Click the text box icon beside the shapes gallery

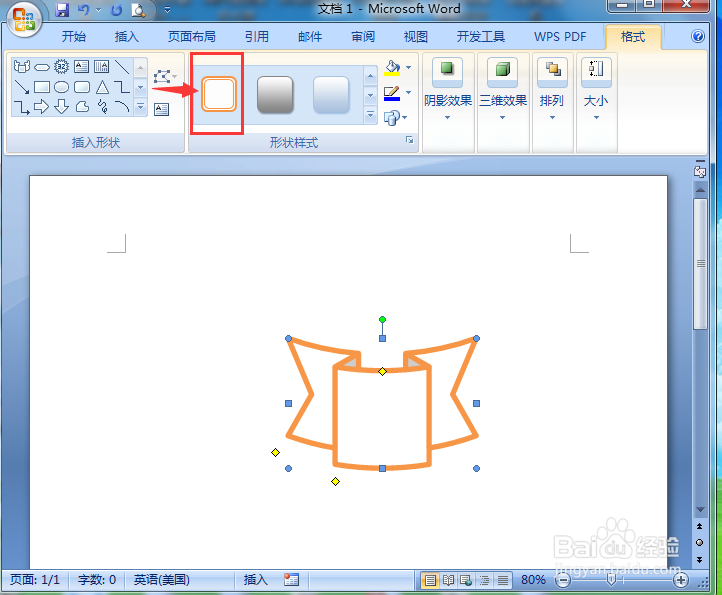[x=161, y=110]
